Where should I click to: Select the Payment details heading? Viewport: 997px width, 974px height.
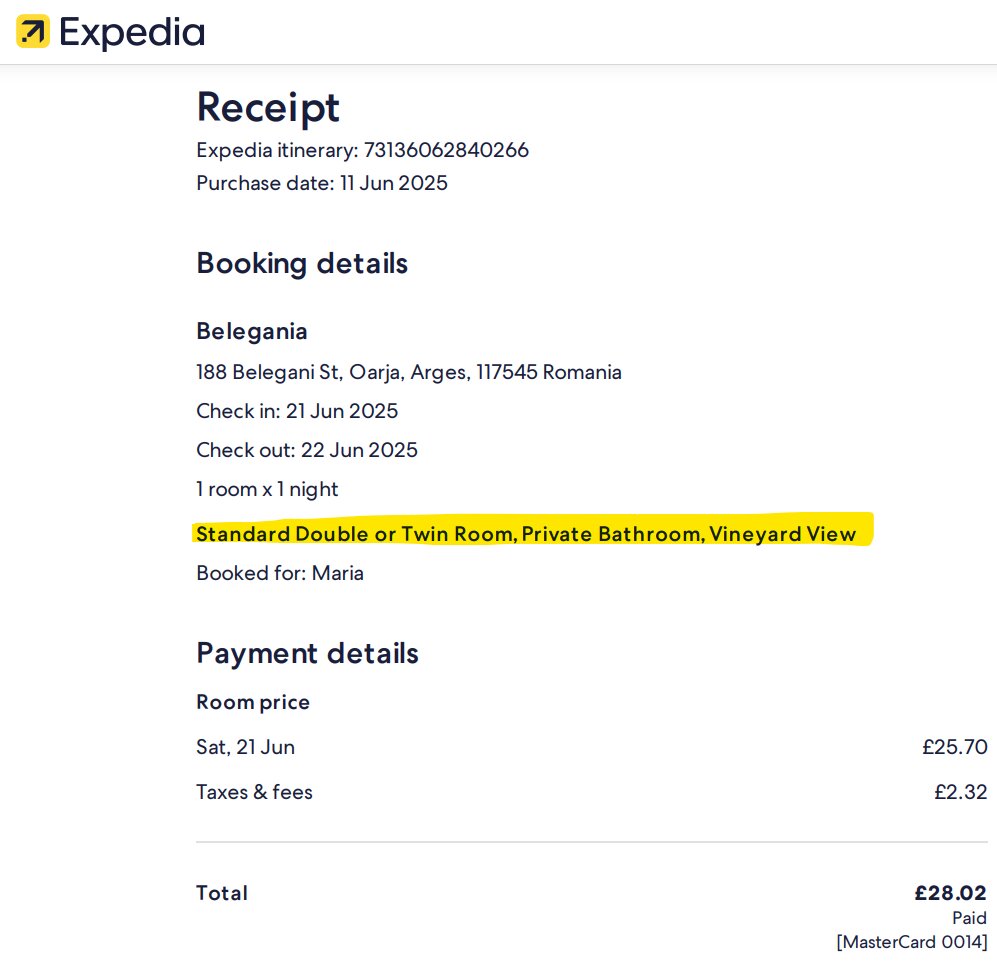tap(308, 654)
